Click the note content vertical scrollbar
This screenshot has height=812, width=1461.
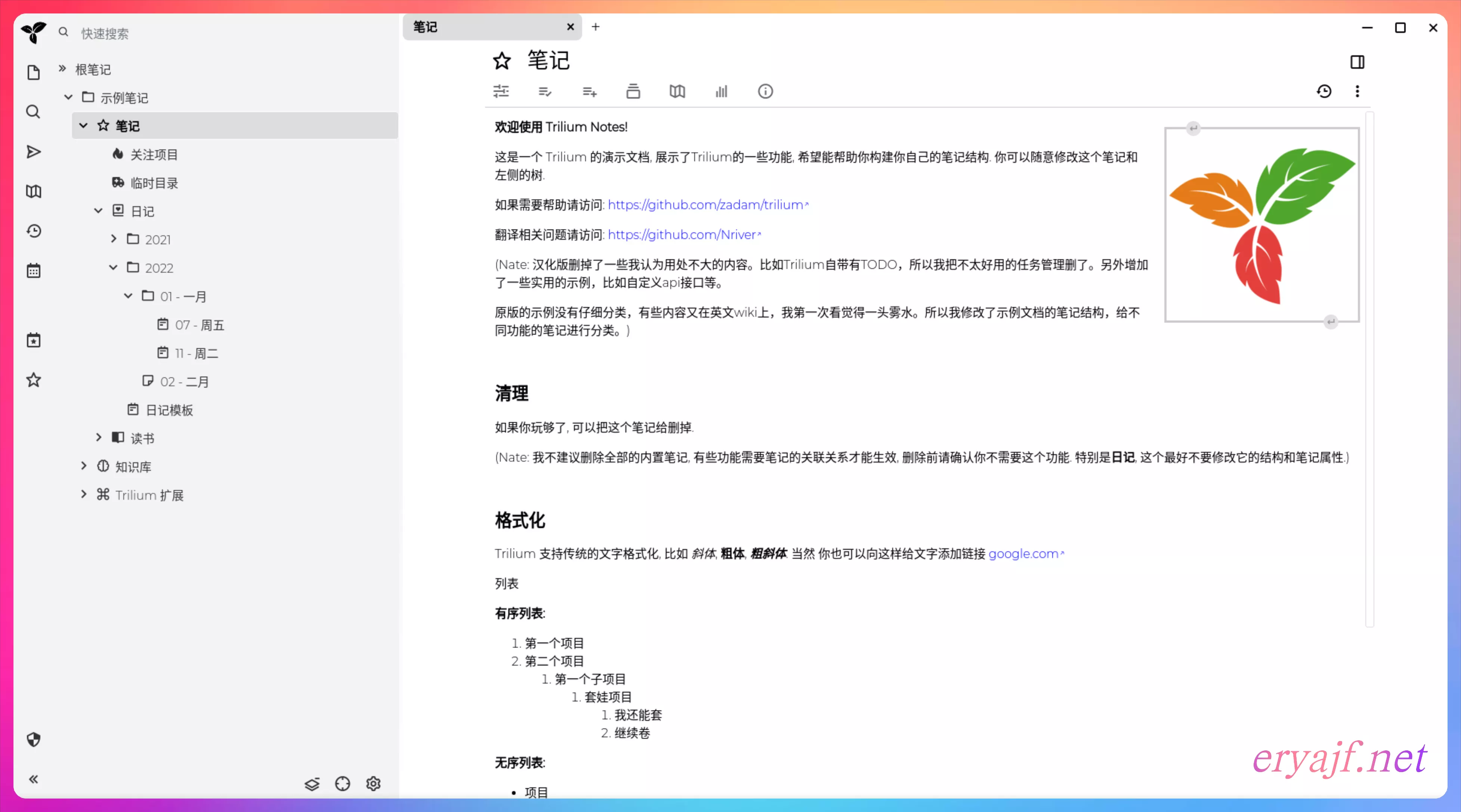point(1370,369)
